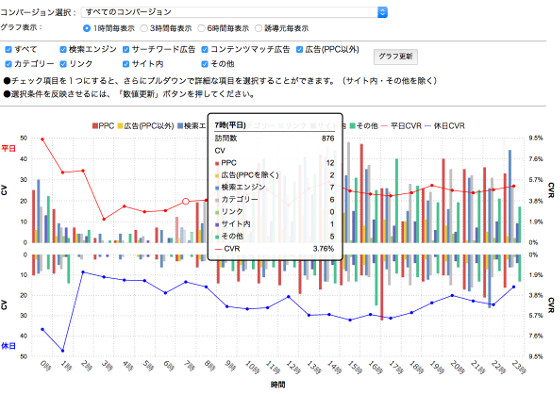Open the コンバージョン選択 dropdown
Image resolution: width=560 pixels, height=394 pixels.
click(234, 12)
